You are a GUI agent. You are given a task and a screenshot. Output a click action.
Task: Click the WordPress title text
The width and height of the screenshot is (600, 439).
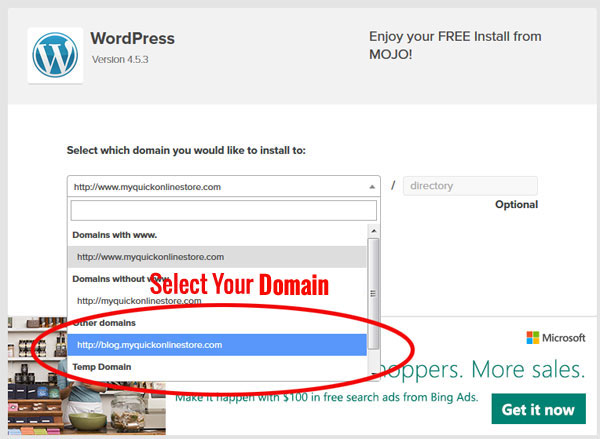point(132,38)
